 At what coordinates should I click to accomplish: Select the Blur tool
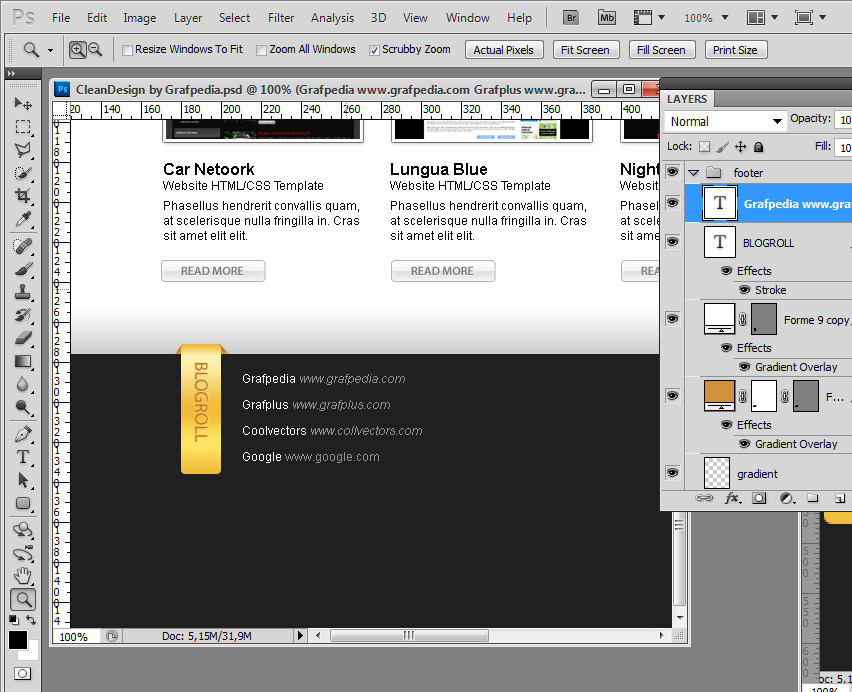23,385
